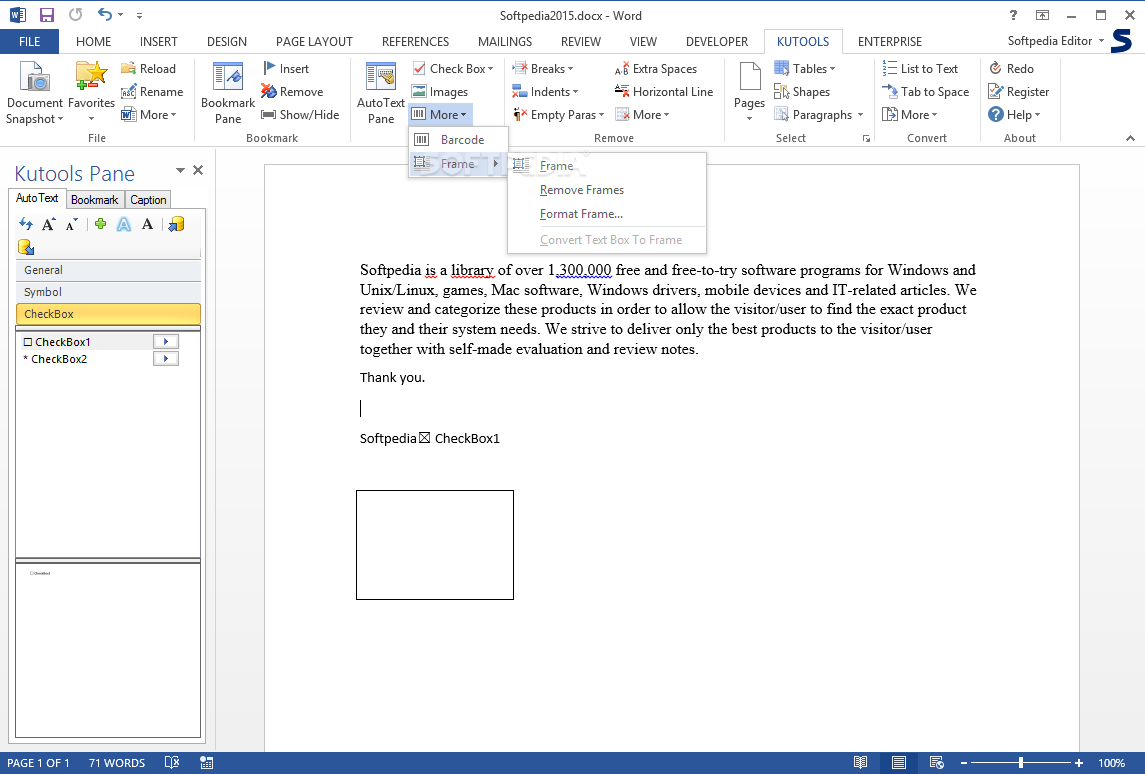Screen dimensions: 1145x774
Task: Expand the Check Box dropdown
Action: tap(453, 69)
